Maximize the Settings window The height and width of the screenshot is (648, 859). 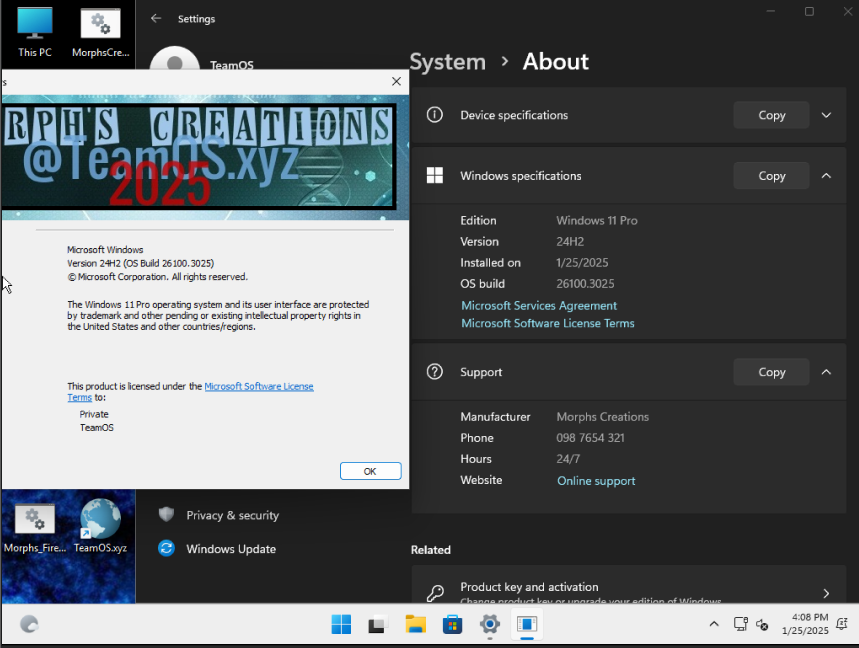[x=809, y=11]
